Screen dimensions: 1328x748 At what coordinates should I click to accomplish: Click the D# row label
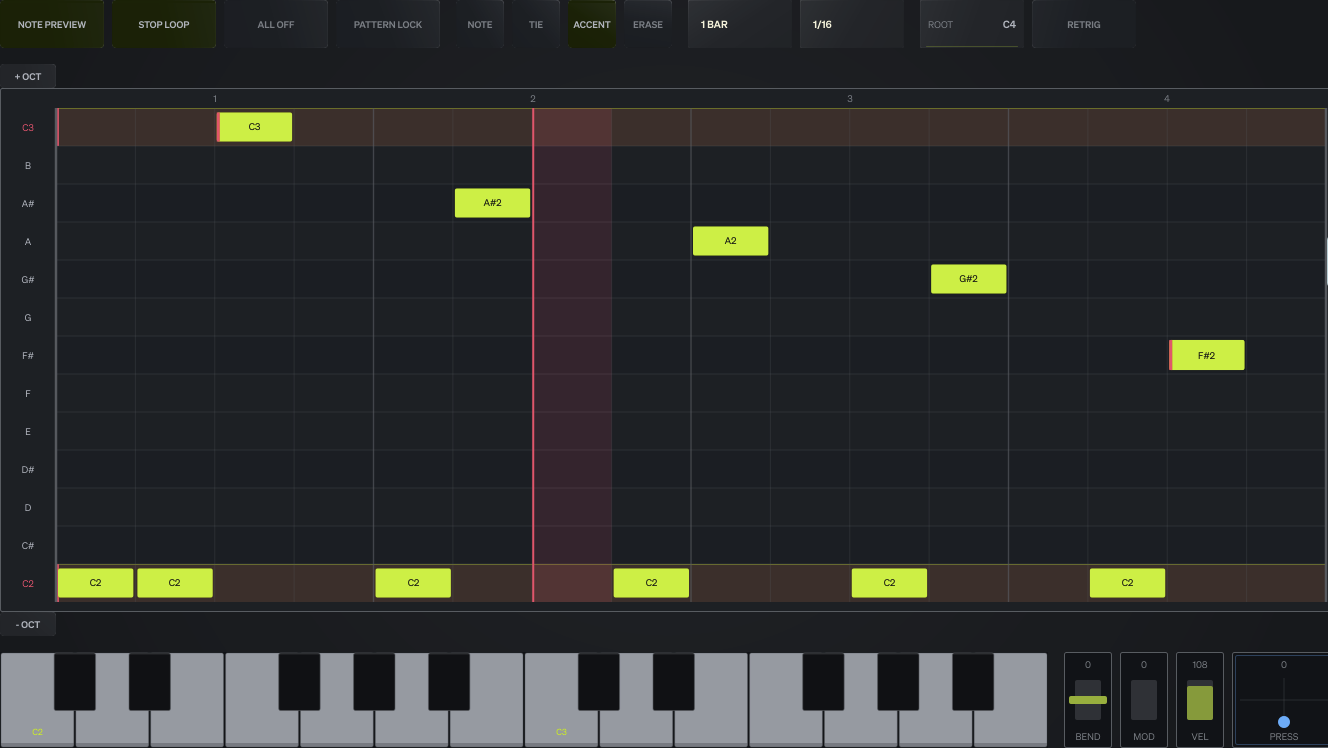pos(28,470)
